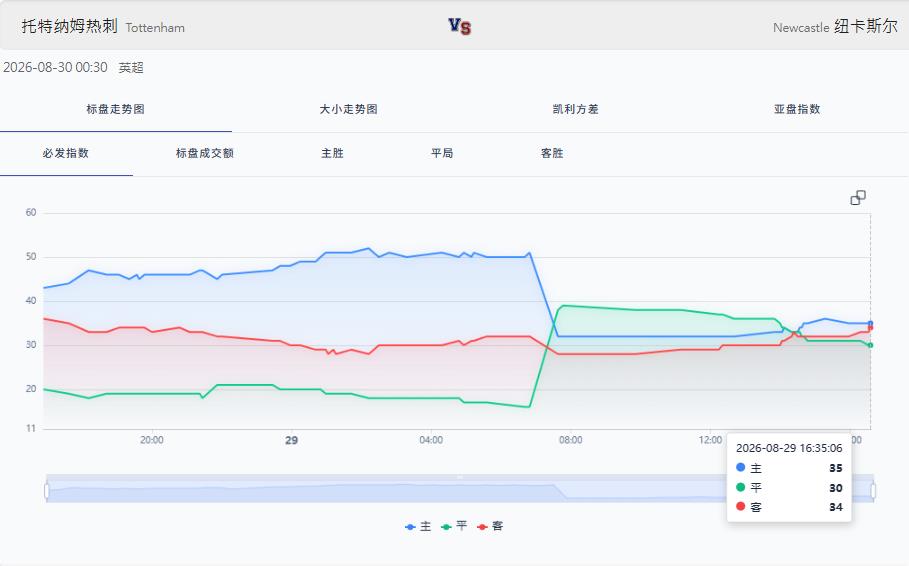Click the 英超 league label
The image size is (909, 566).
tap(131, 68)
